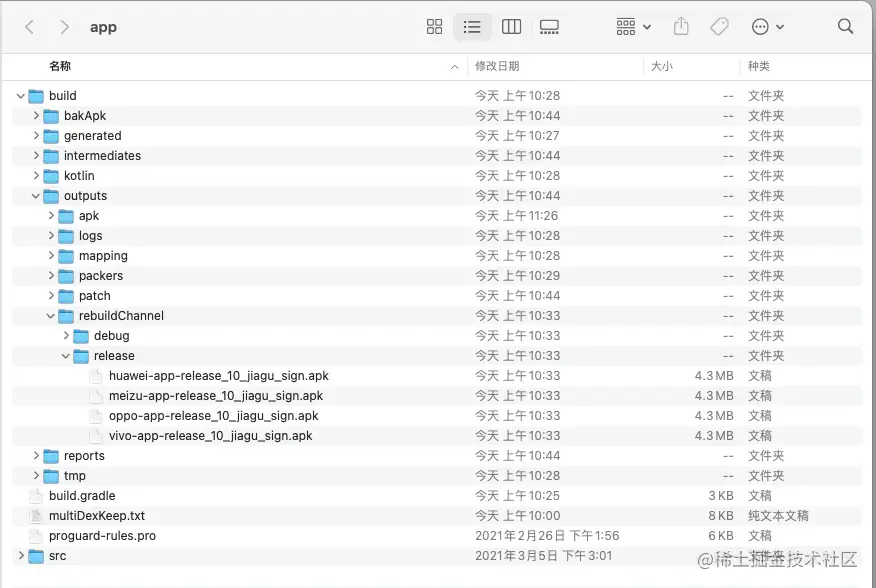Select the mapping folder icon
876x588 pixels.
click(66, 257)
